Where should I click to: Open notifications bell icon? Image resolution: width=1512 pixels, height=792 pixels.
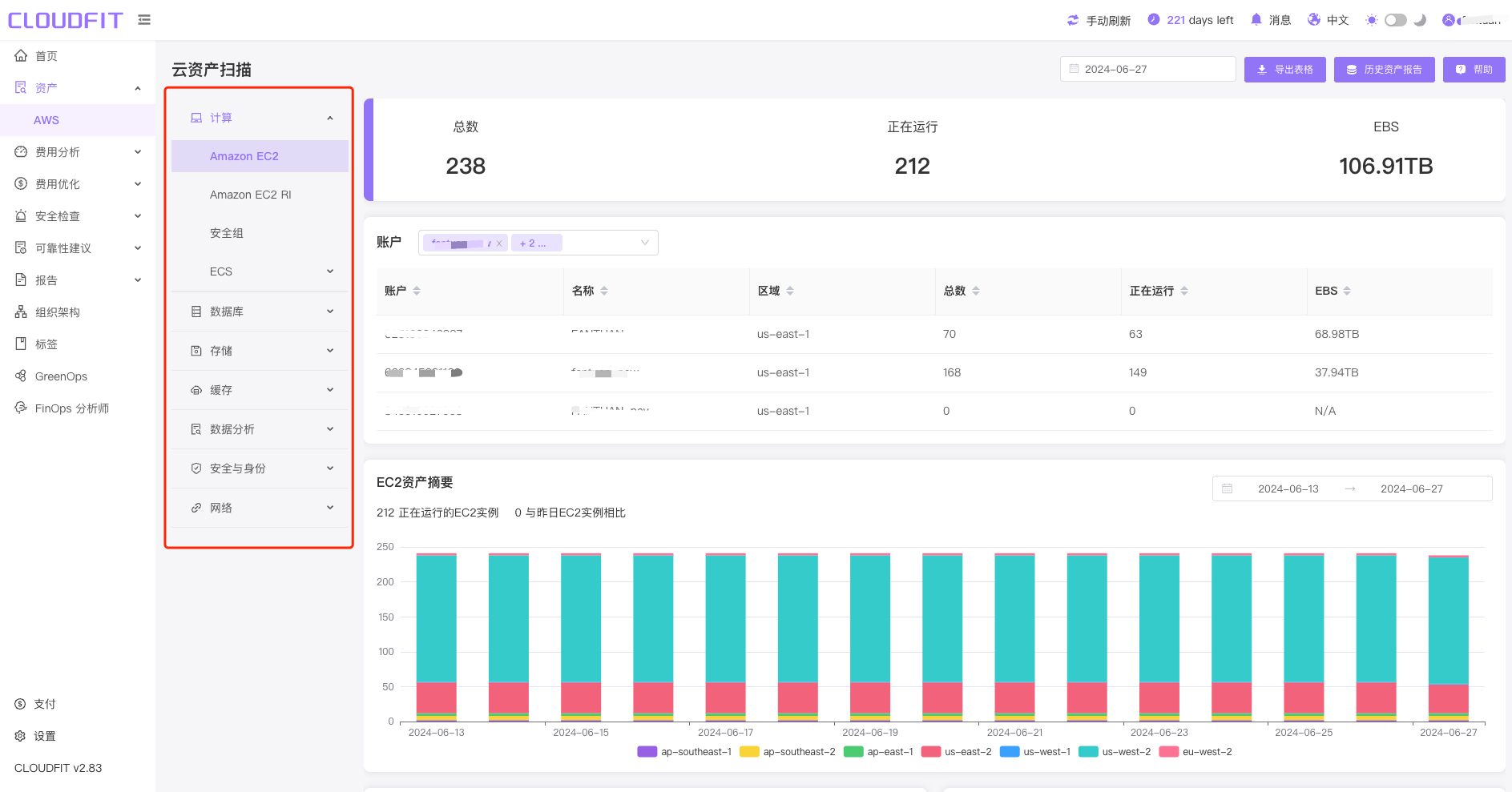(x=1256, y=19)
